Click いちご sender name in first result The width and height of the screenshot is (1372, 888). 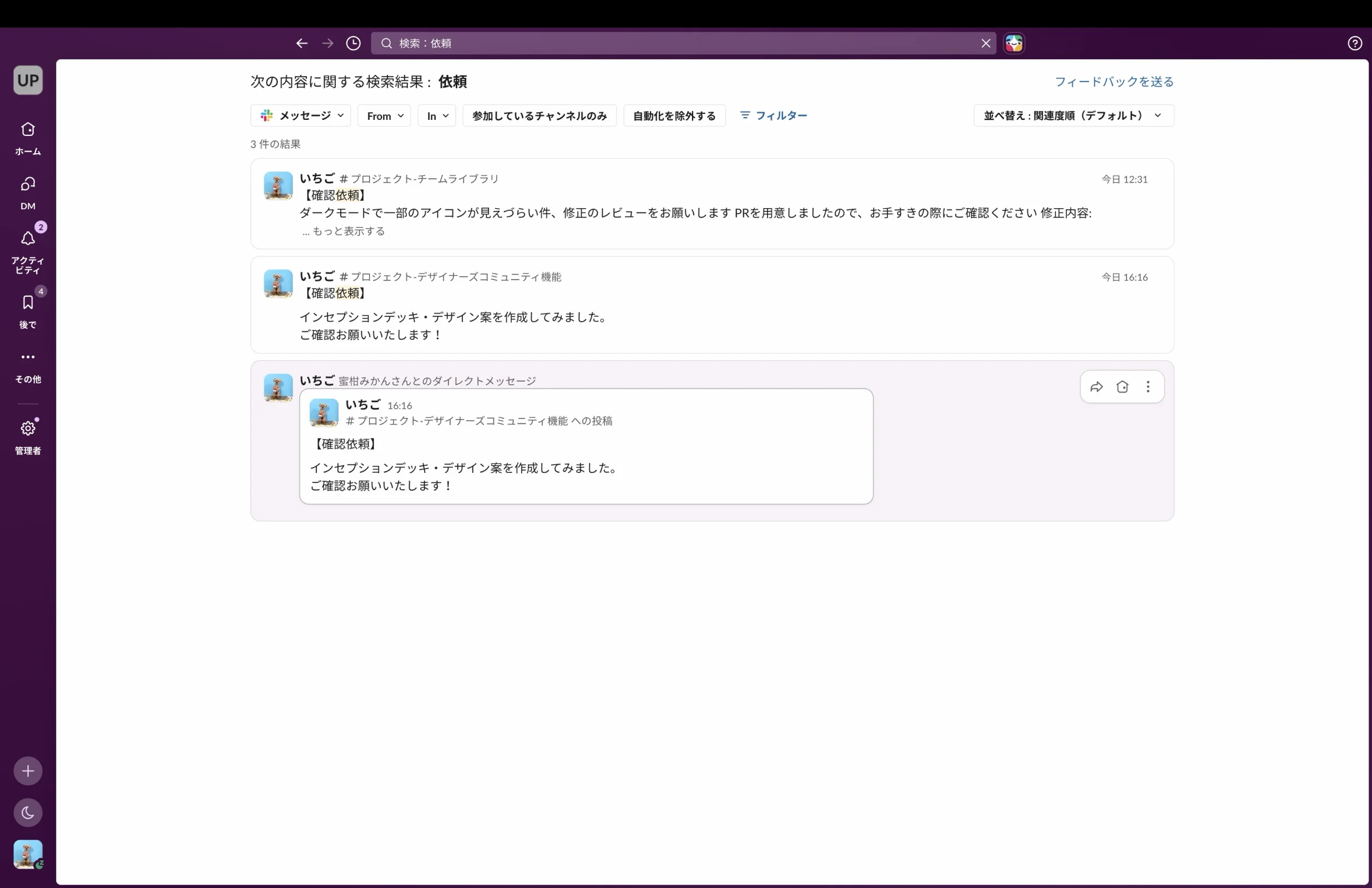tap(317, 178)
